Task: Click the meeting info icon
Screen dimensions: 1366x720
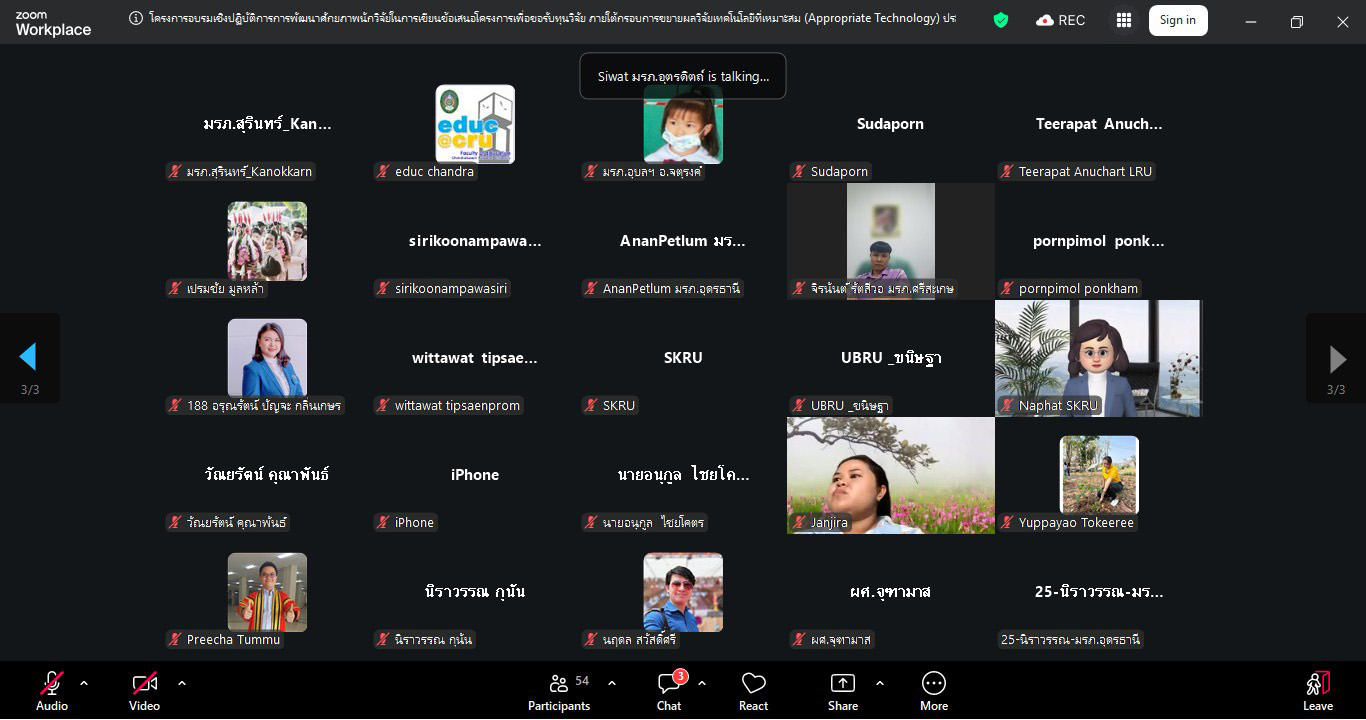Action: (136, 19)
